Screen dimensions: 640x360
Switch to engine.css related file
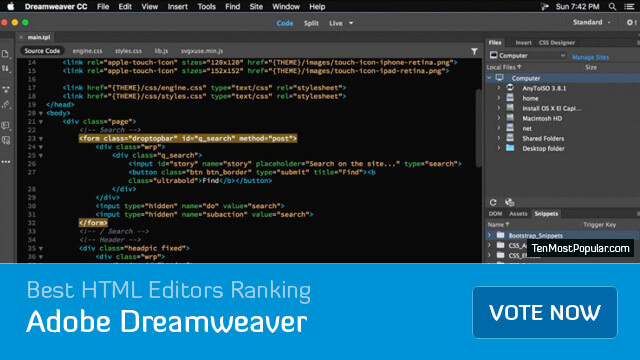click(x=87, y=51)
